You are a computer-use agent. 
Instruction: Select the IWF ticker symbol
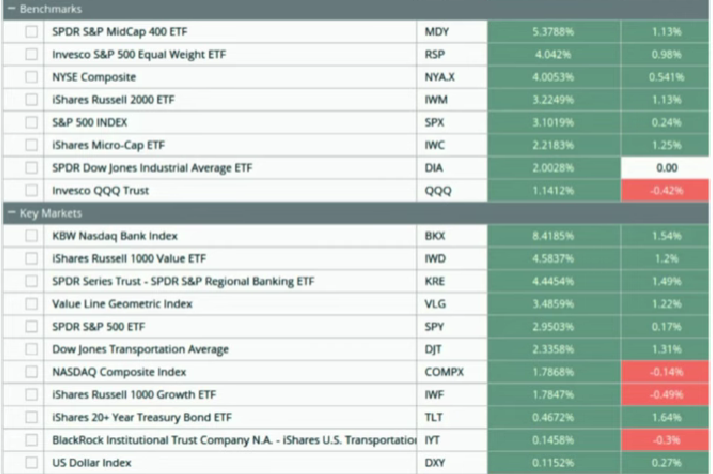434,396
